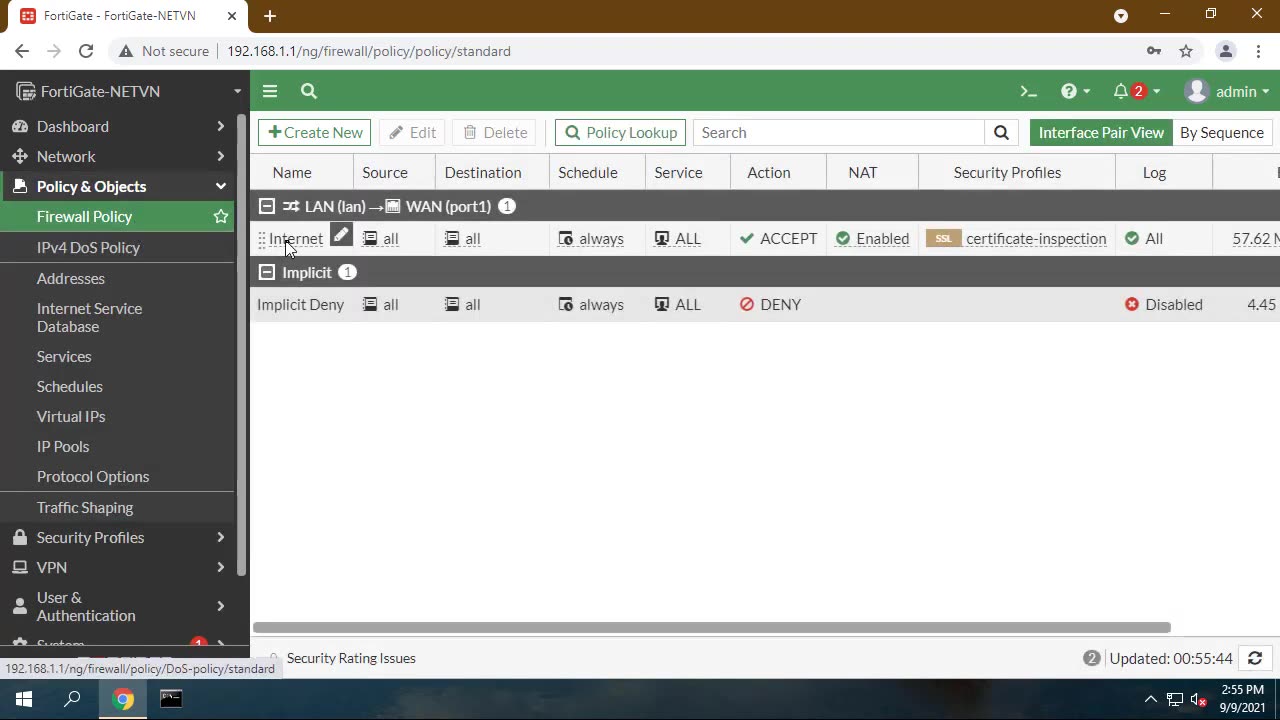Viewport: 1280px width, 720px height.
Task: Click NAT Enabled in Internet policy row
Action: (872, 238)
